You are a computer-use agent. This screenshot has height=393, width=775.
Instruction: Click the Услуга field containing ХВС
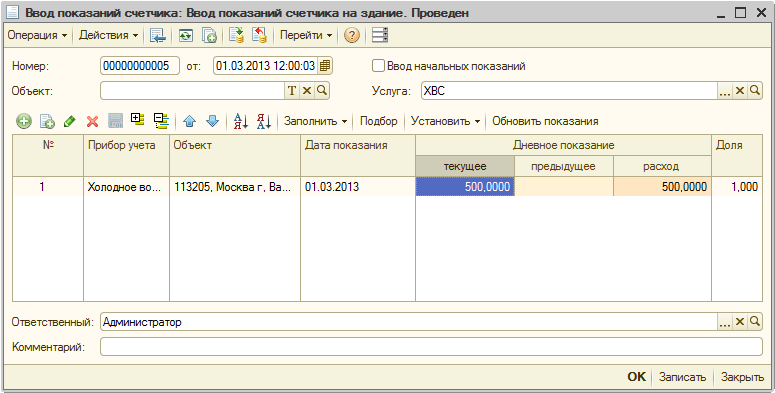(569, 90)
